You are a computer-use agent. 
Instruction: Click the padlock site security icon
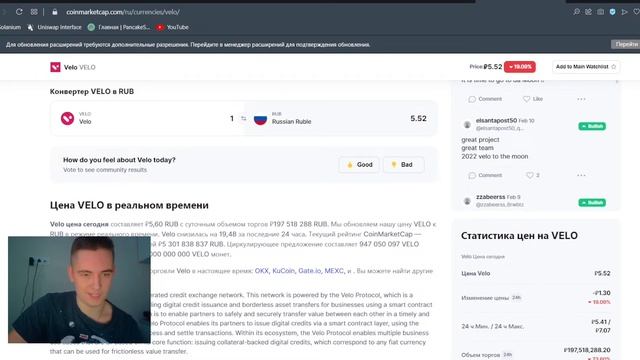pyautogui.click(x=55, y=12)
